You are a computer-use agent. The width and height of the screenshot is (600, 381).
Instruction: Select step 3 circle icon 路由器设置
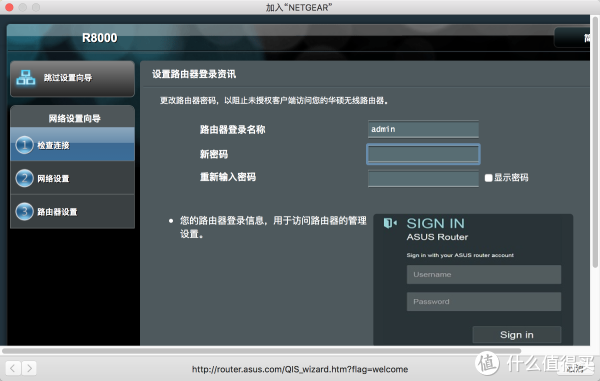24,212
